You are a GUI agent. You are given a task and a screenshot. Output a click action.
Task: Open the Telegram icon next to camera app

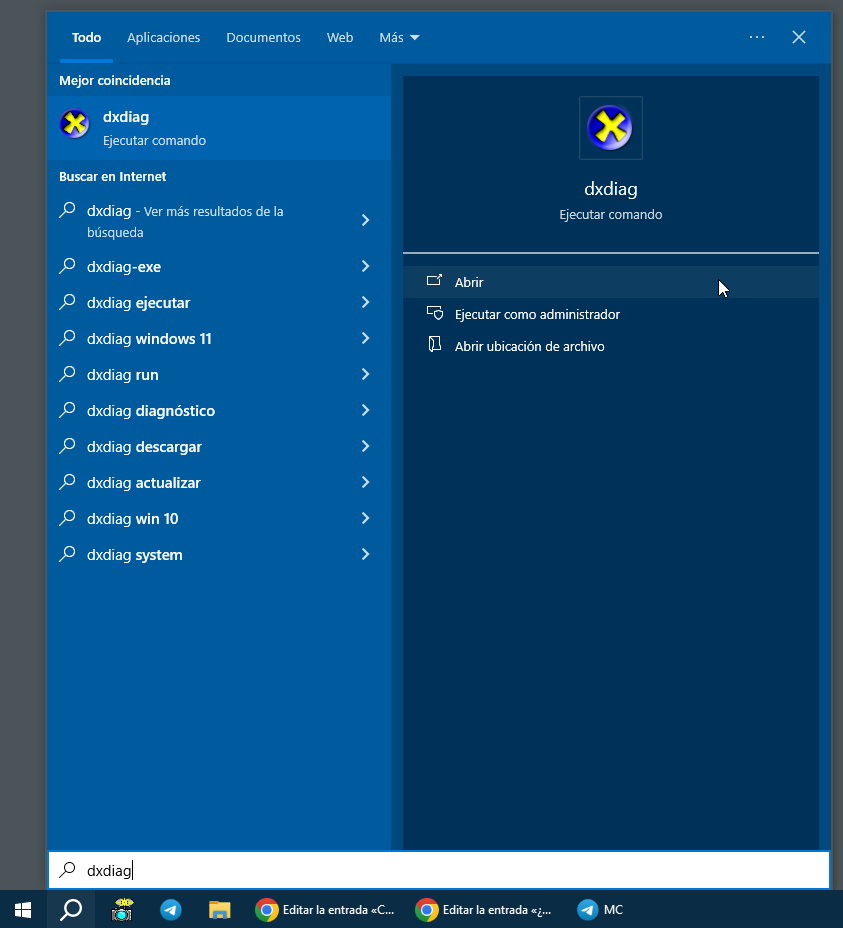[171, 910]
